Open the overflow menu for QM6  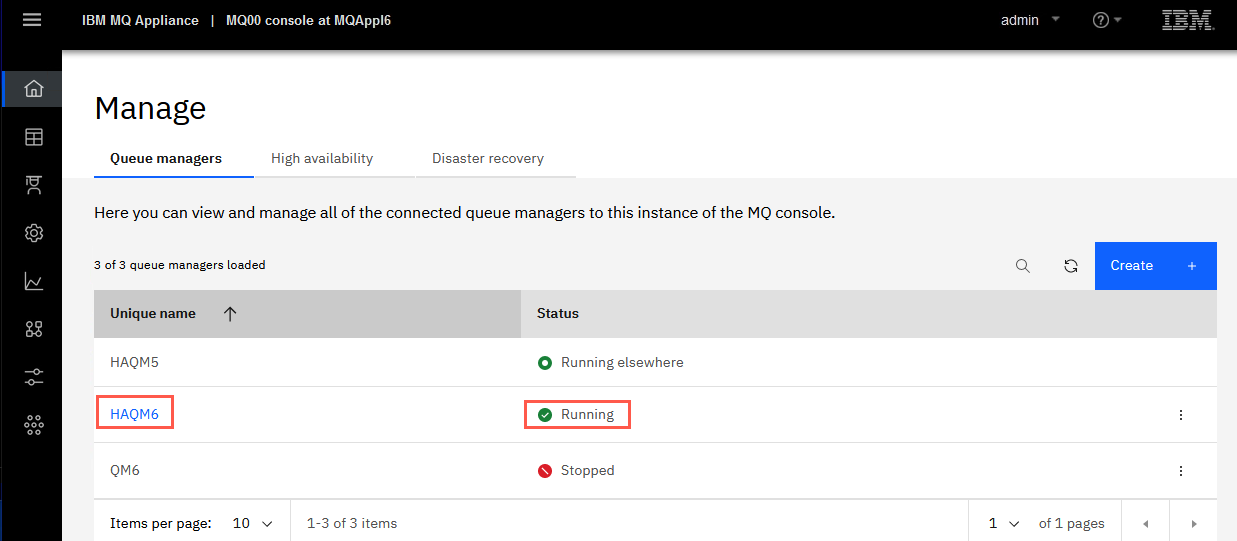(x=1181, y=471)
